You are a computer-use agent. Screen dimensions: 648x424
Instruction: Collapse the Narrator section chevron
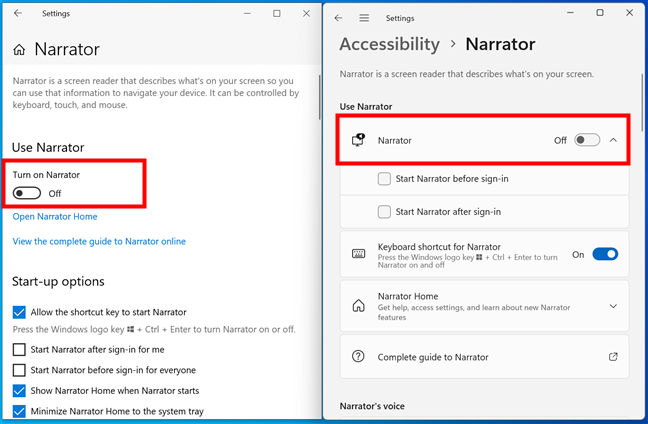(613, 140)
